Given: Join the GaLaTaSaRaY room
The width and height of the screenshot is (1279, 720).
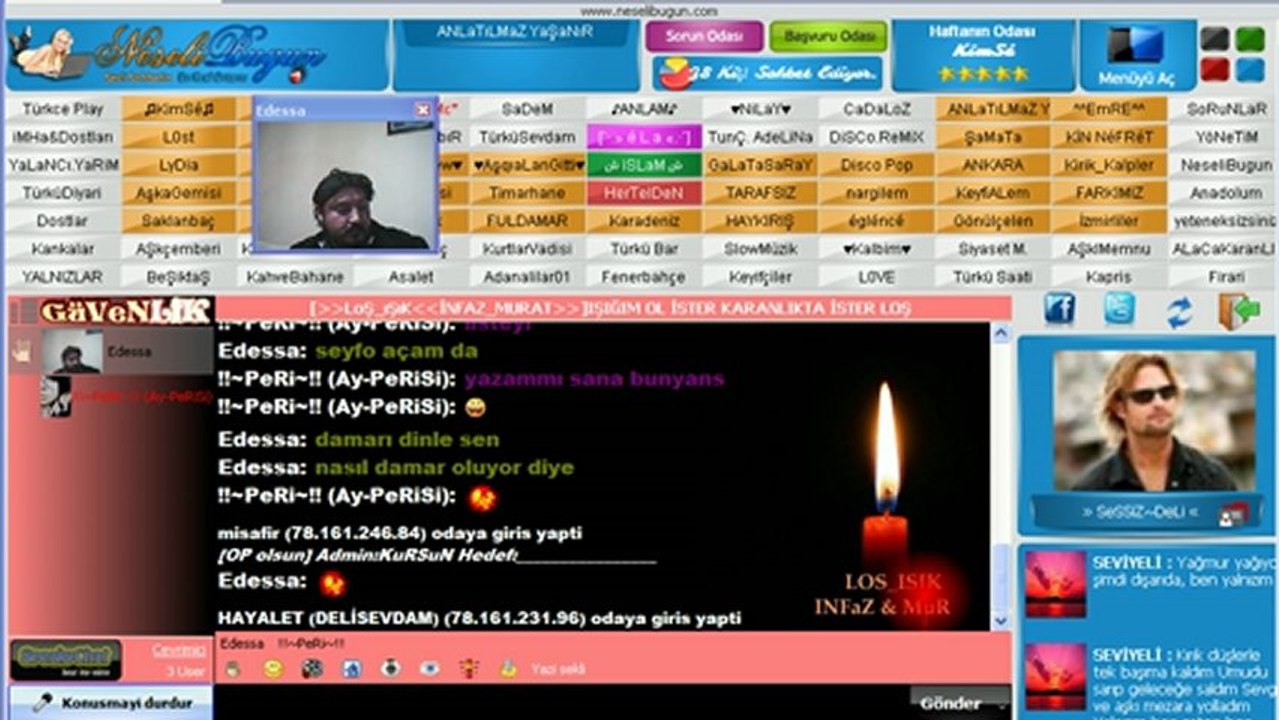Looking at the screenshot, I should [759, 165].
